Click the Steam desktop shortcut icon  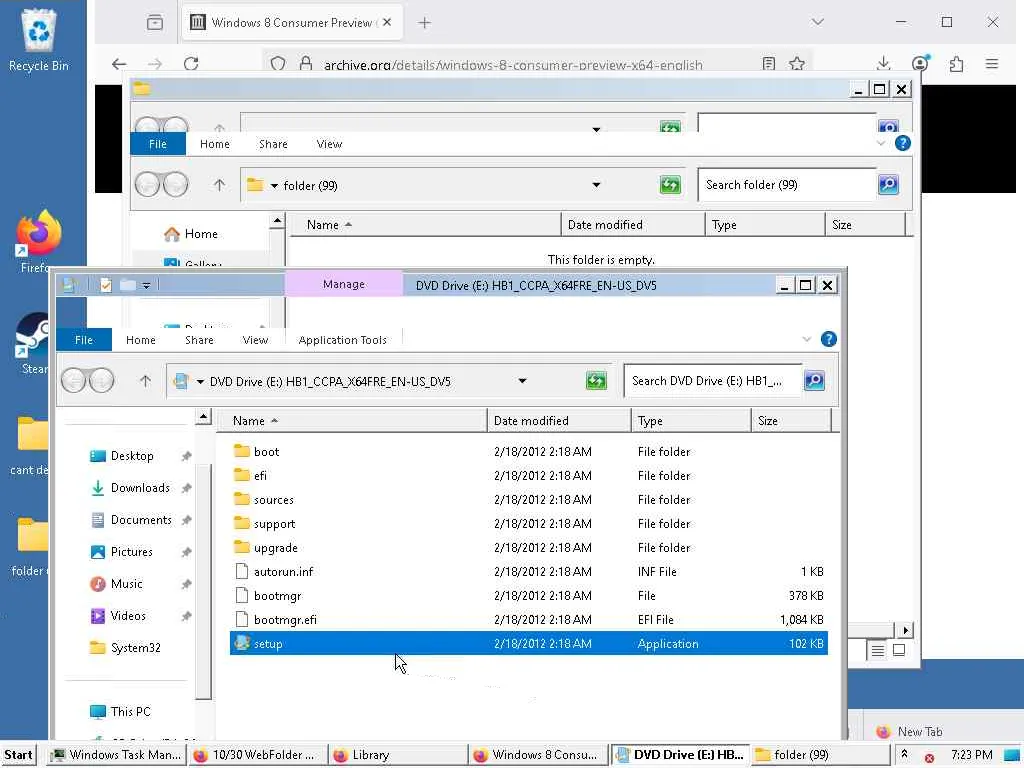point(33,335)
